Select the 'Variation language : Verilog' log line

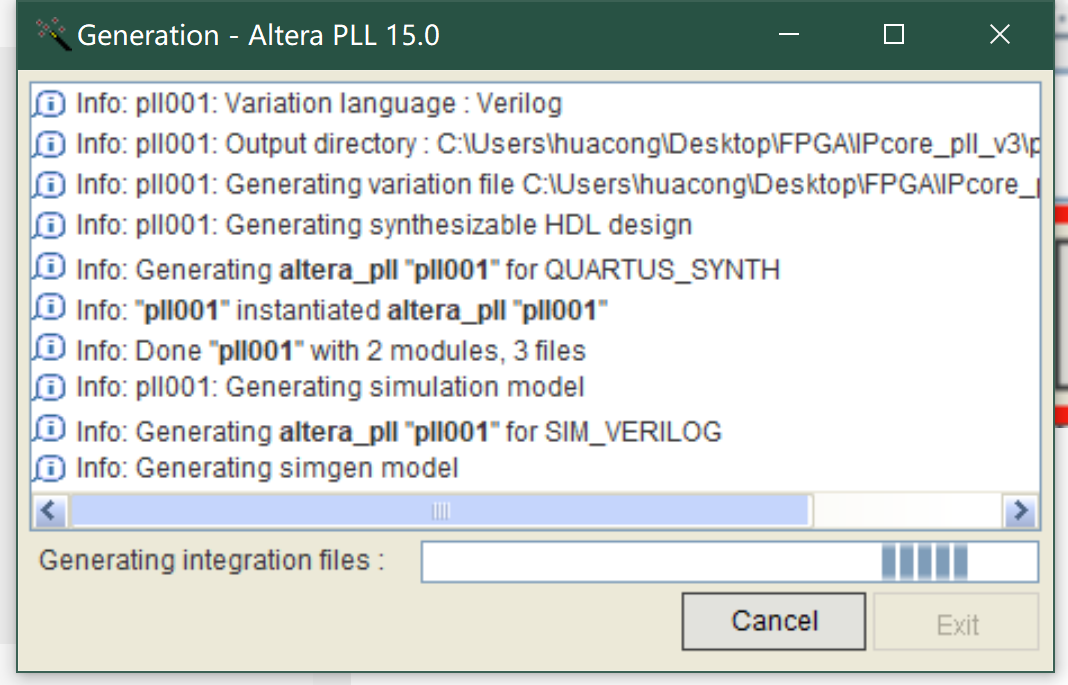point(319,103)
